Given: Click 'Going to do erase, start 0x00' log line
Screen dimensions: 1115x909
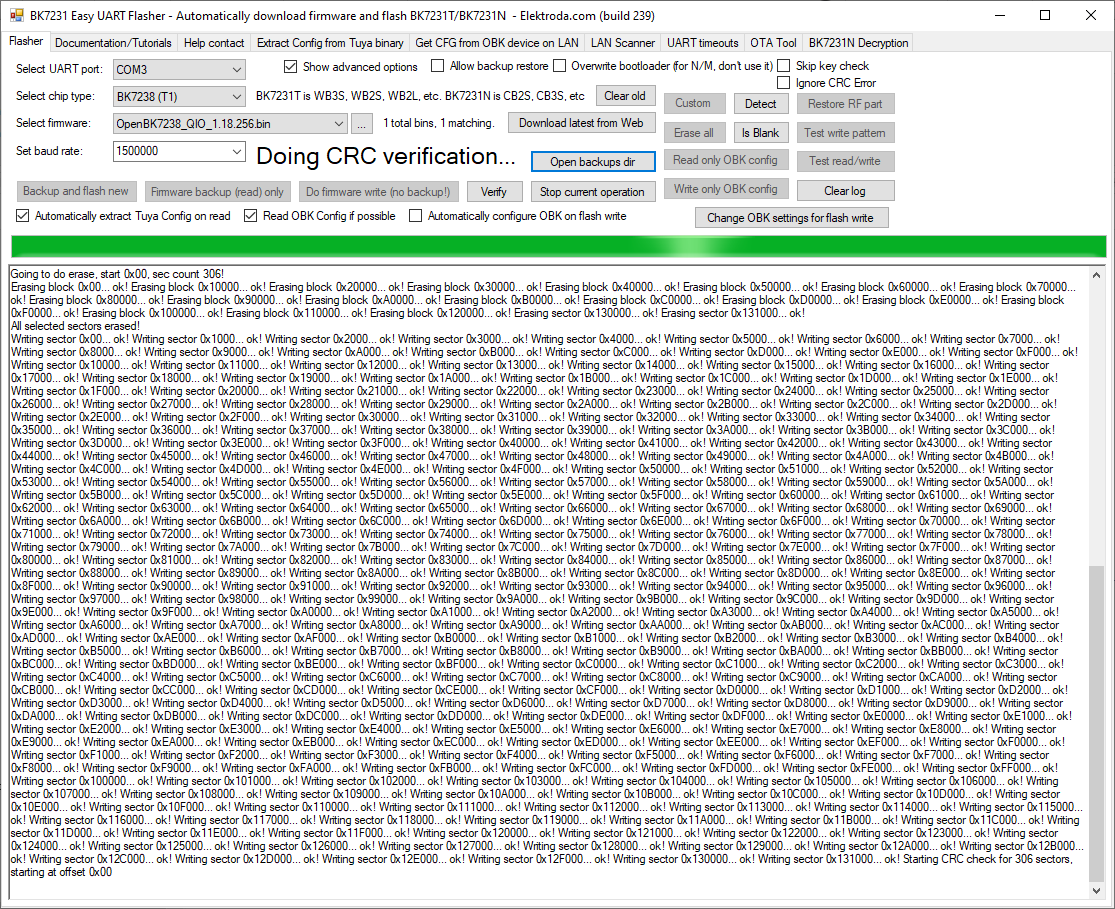Looking at the screenshot, I should [117, 274].
